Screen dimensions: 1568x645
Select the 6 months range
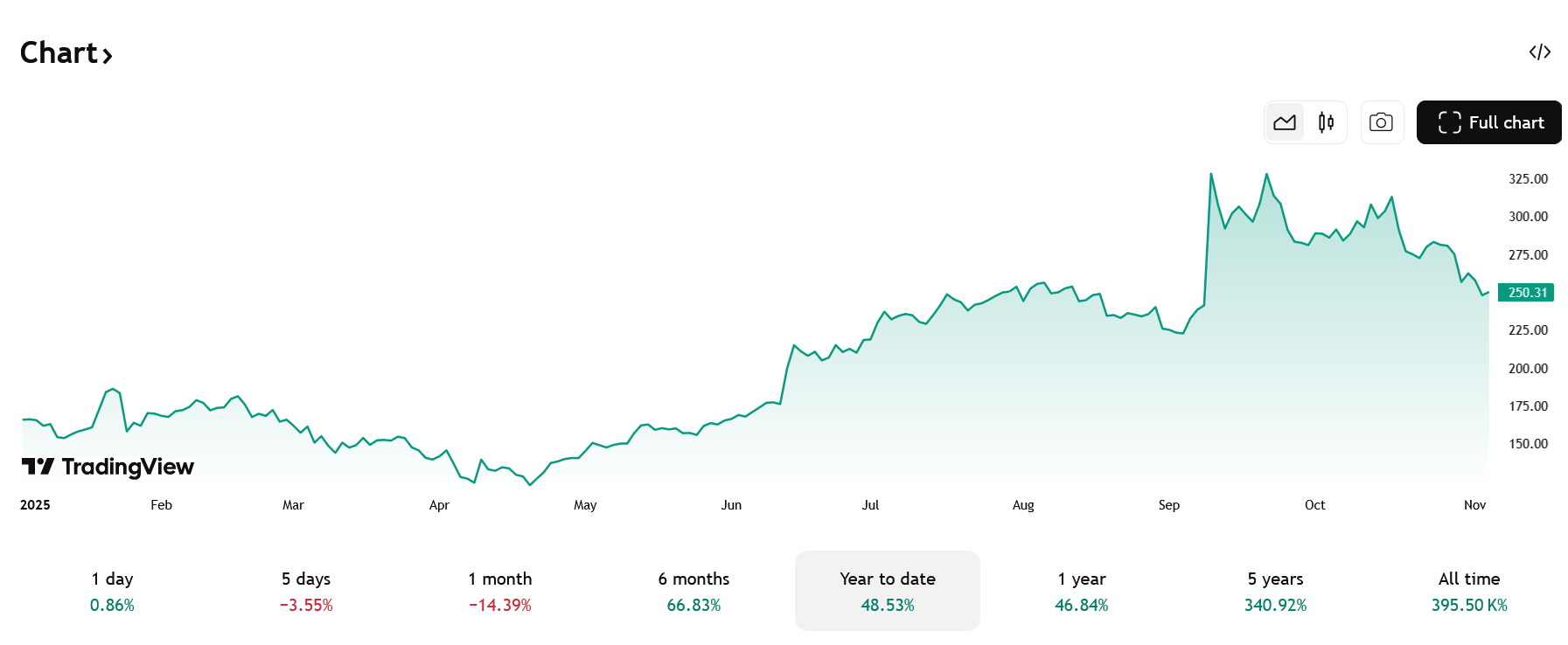693,591
